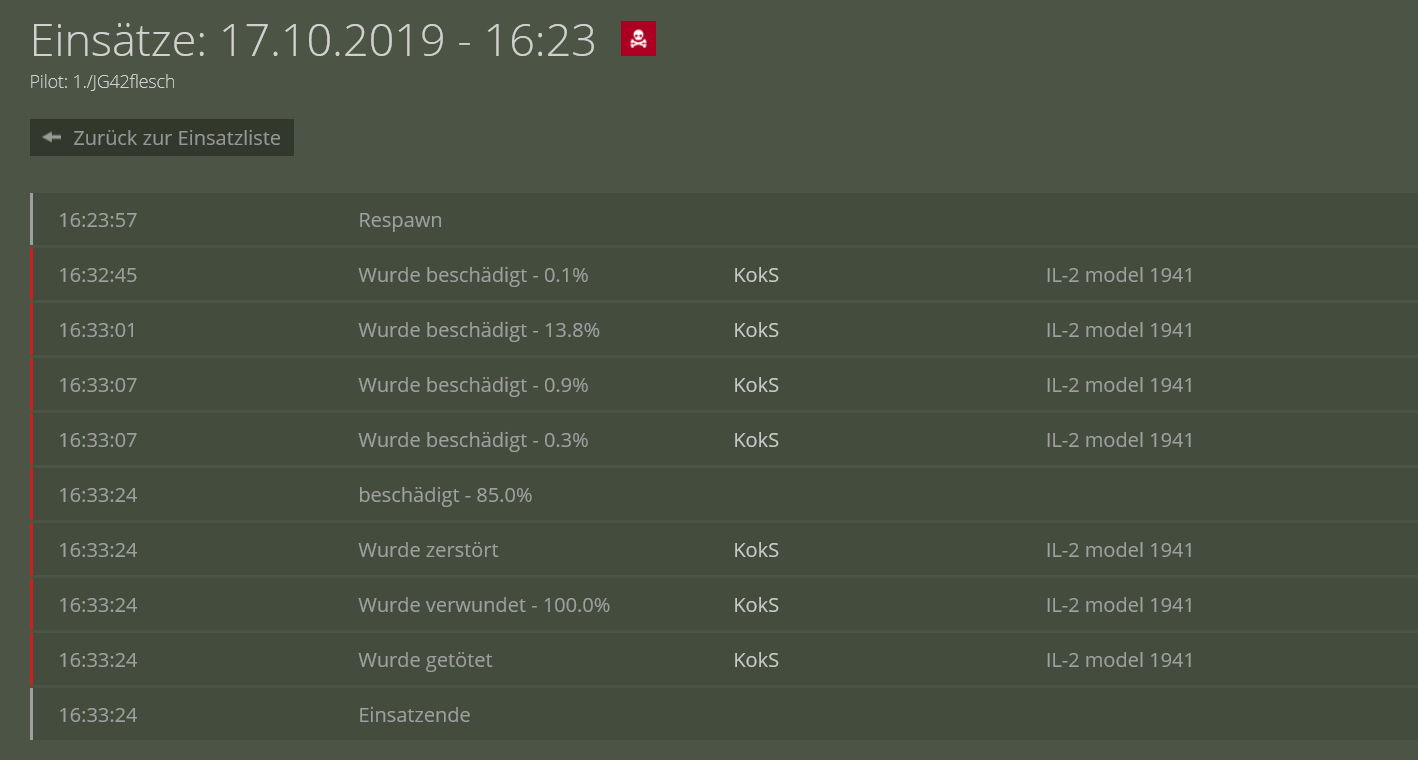
Task: Click the Wurde beschädigt - 13.8% entry
Action: click(x=479, y=330)
